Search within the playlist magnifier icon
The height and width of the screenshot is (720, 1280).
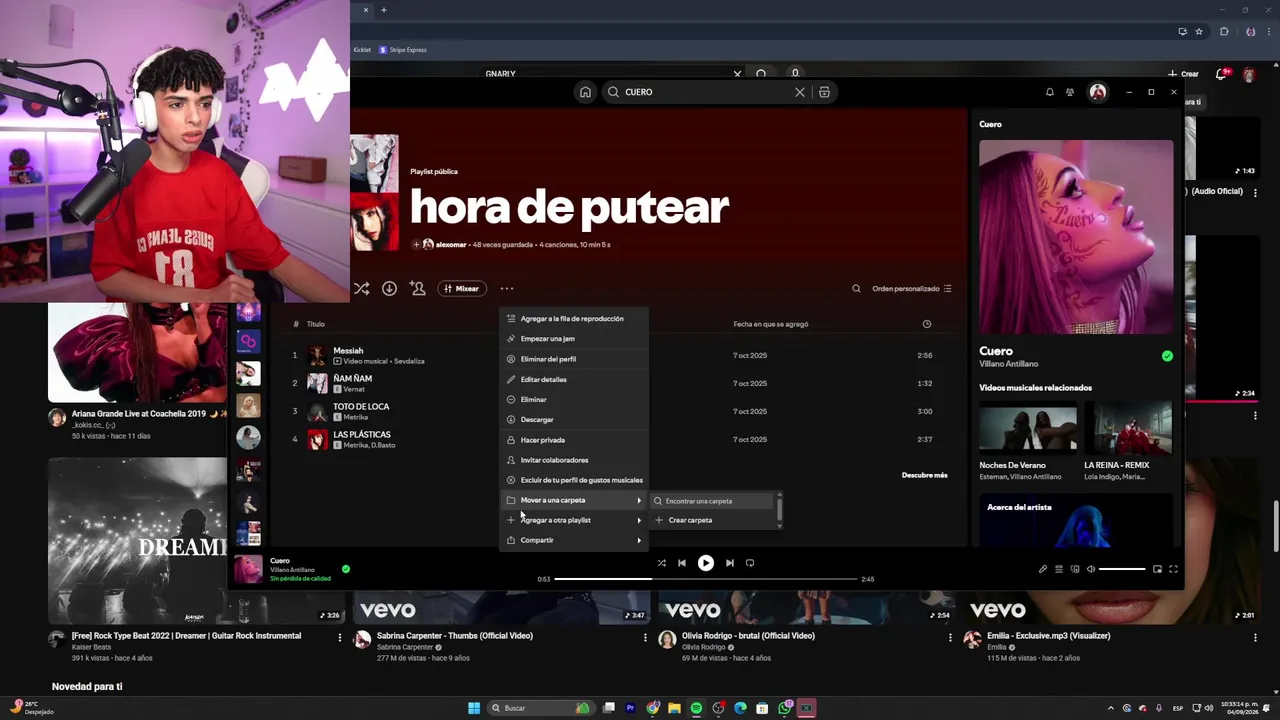(856, 288)
